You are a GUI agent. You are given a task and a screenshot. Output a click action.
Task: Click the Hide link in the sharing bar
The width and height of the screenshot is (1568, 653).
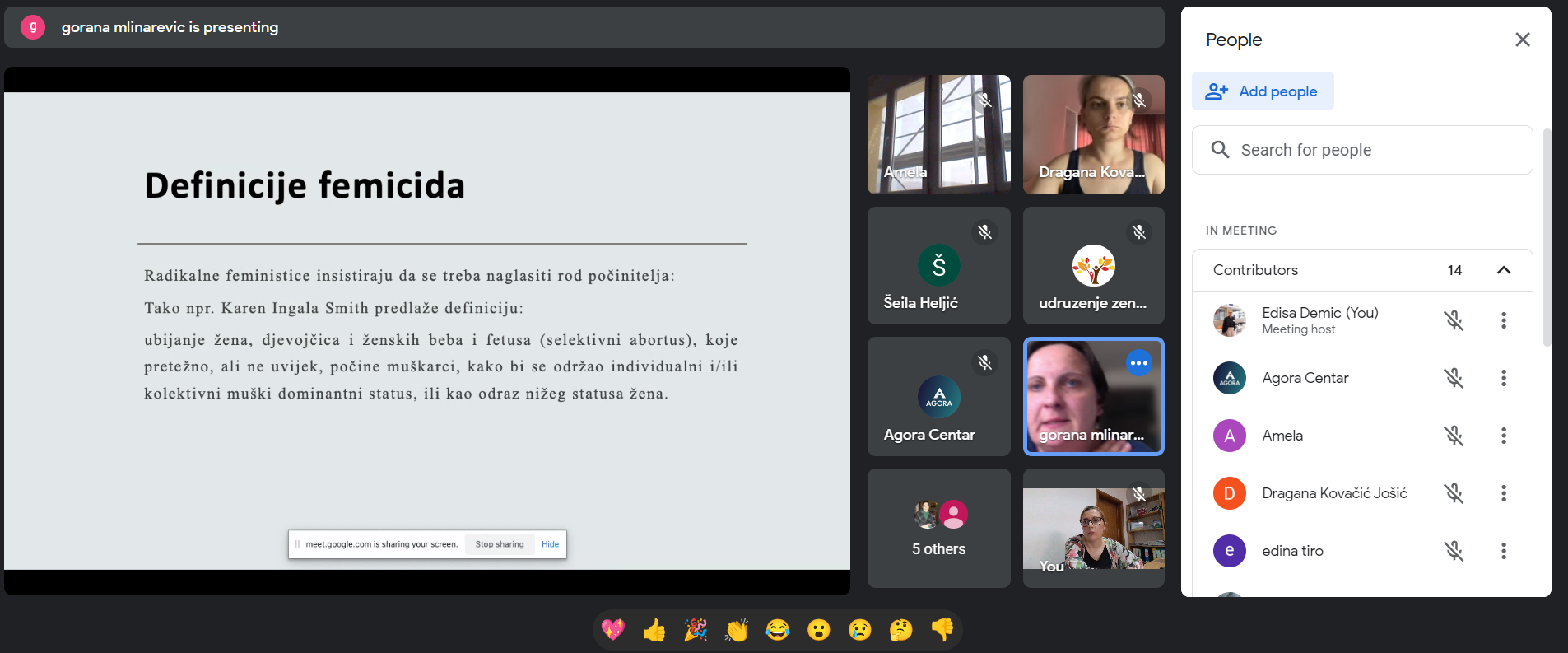[551, 544]
